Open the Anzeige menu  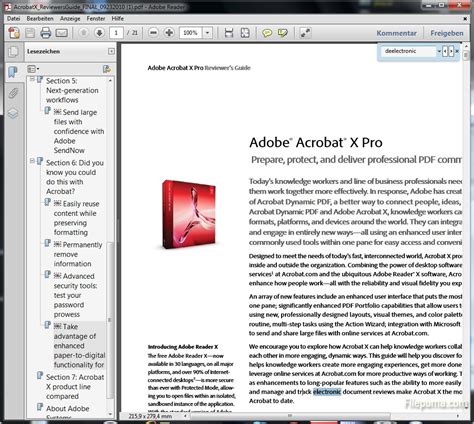coord(70,19)
